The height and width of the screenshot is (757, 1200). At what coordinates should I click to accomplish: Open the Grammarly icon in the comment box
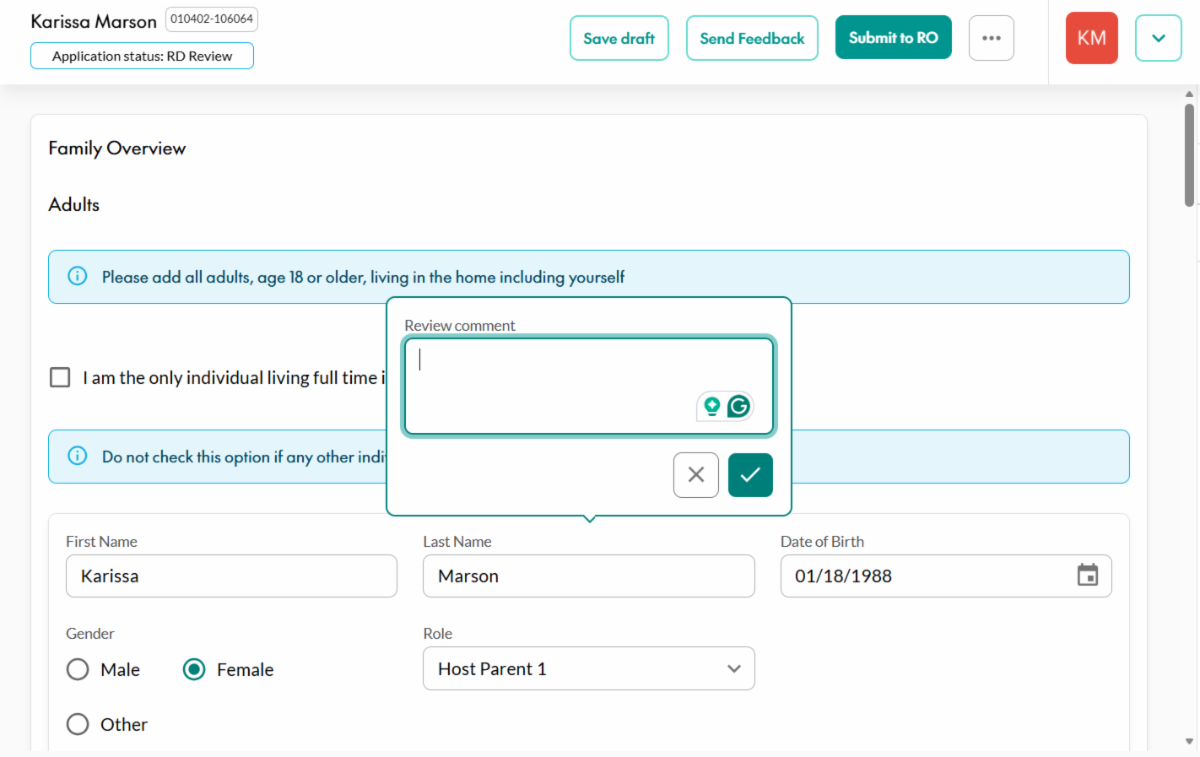pyautogui.click(x=739, y=406)
